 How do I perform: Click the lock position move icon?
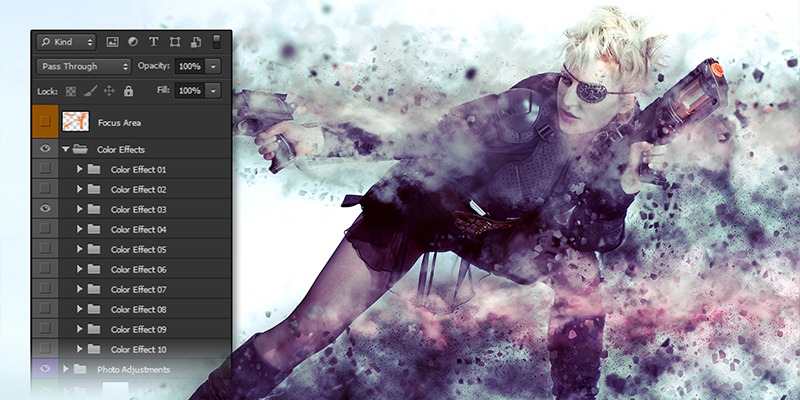pos(108,91)
